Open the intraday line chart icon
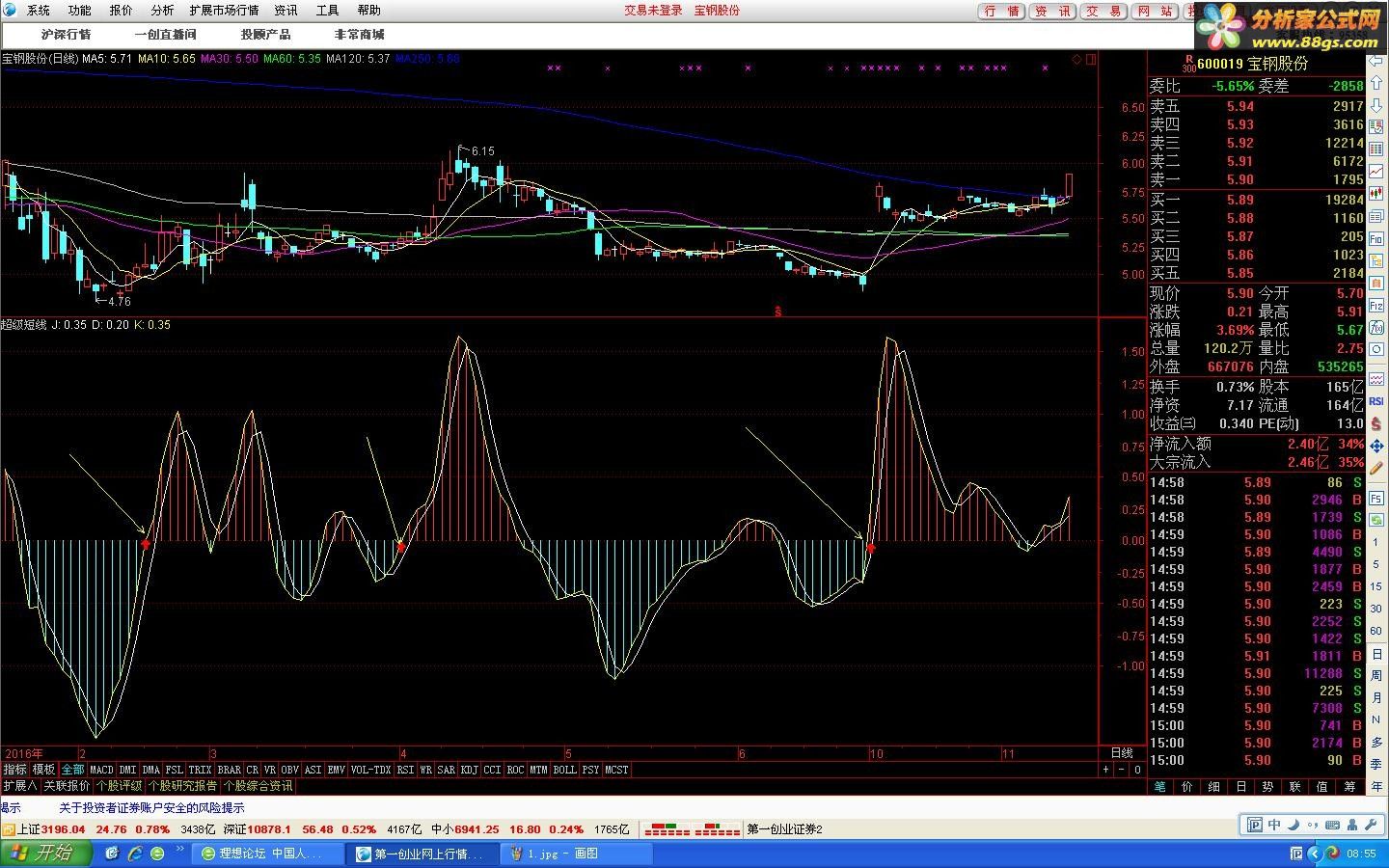This screenshot has height=868, width=1389. (x=1376, y=171)
